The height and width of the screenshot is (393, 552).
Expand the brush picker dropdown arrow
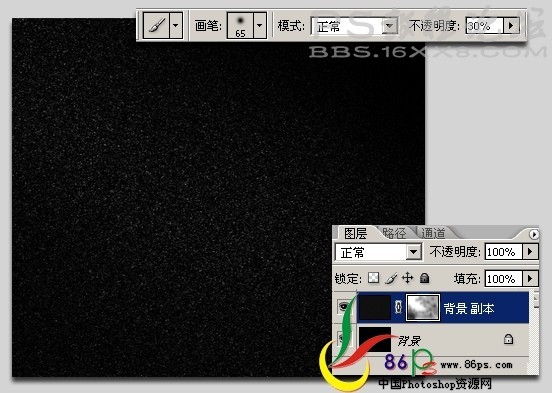pos(260,25)
